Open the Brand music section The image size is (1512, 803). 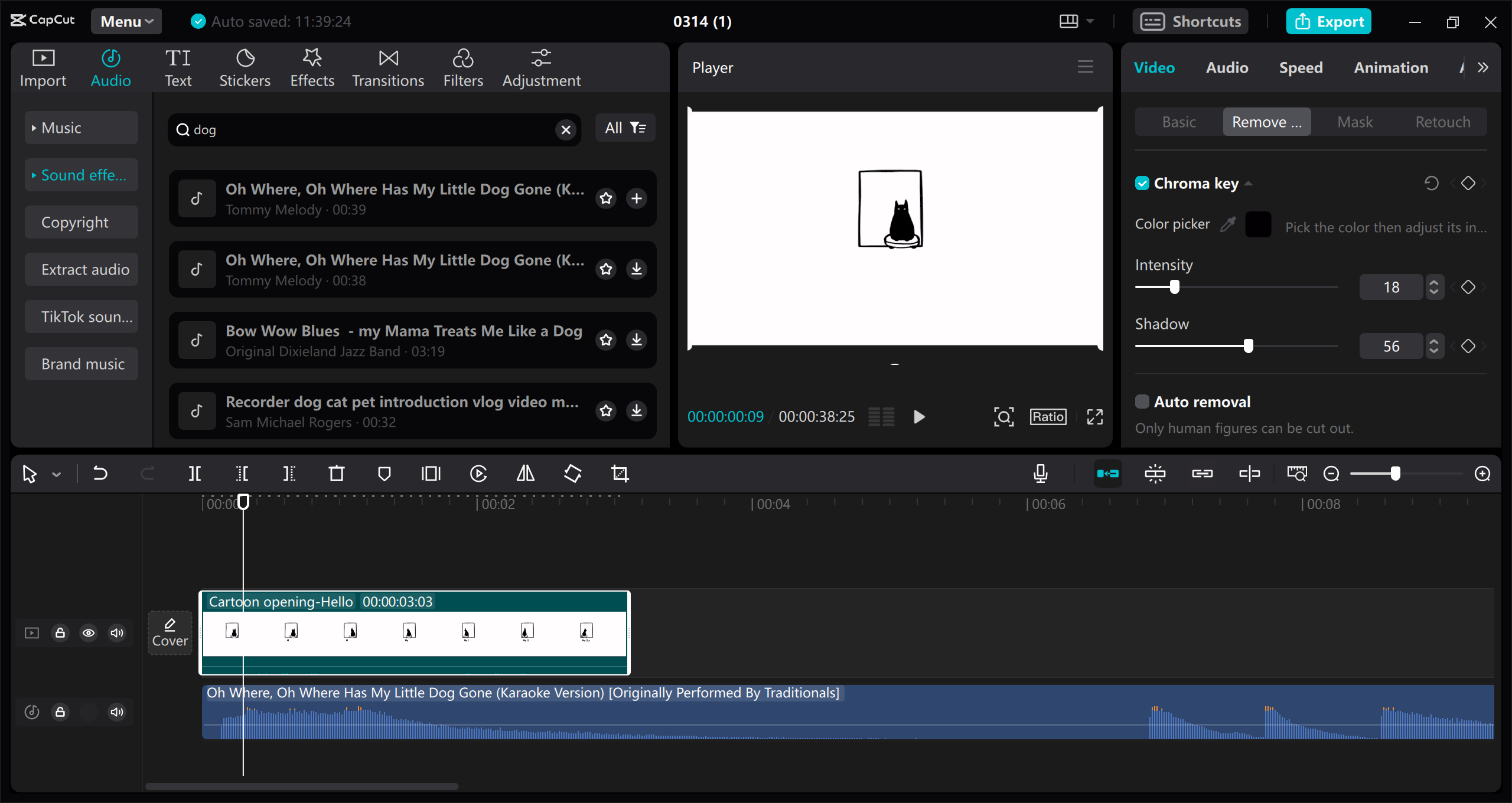pyautogui.click(x=82, y=364)
